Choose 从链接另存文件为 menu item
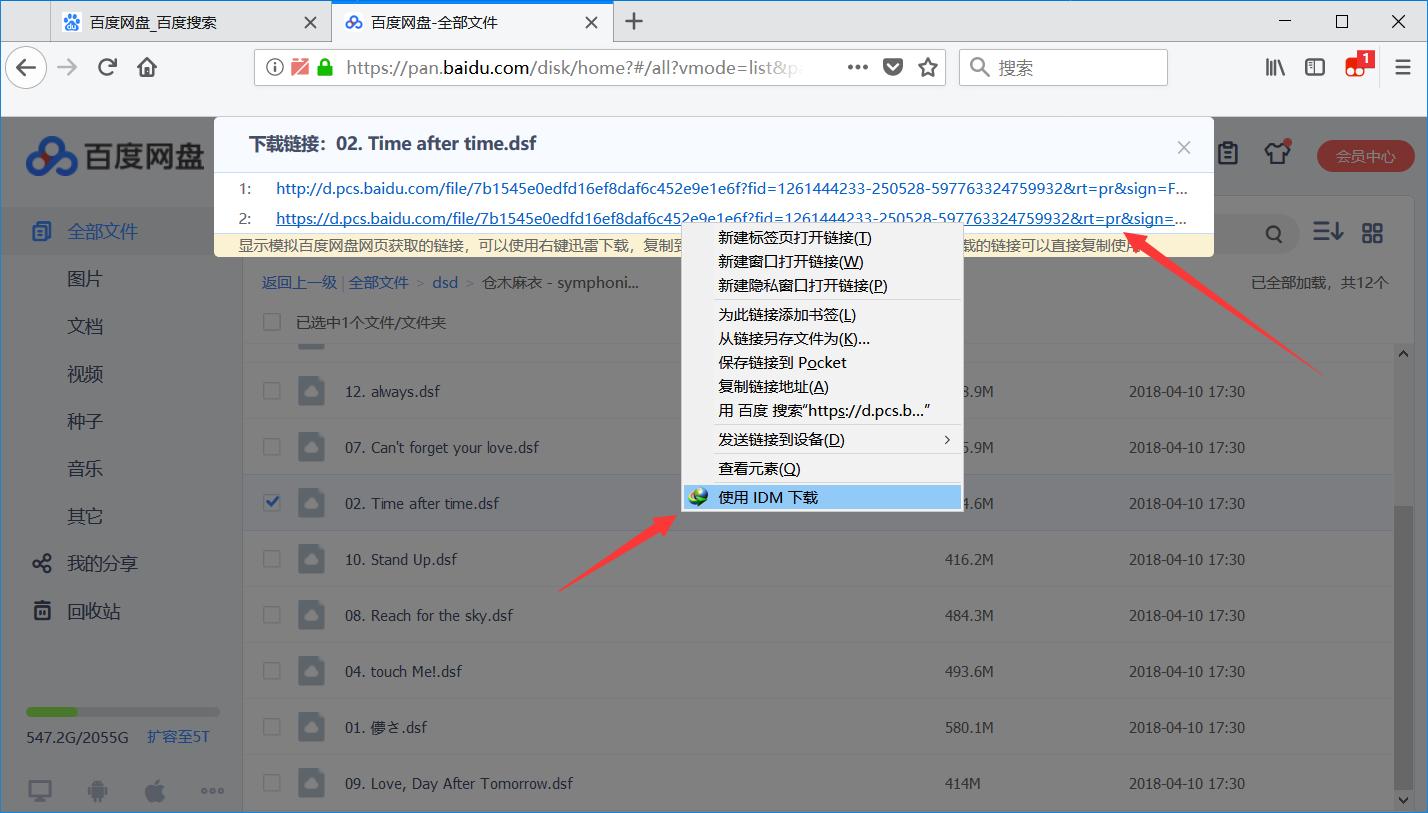 pyautogui.click(x=822, y=339)
